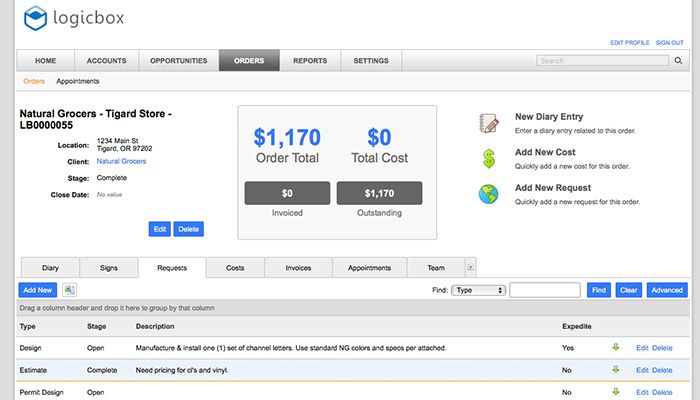The height and width of the screenshot is (400, 700).
Task: Click the search magnifier icon
Action: [x=677, y=61]
